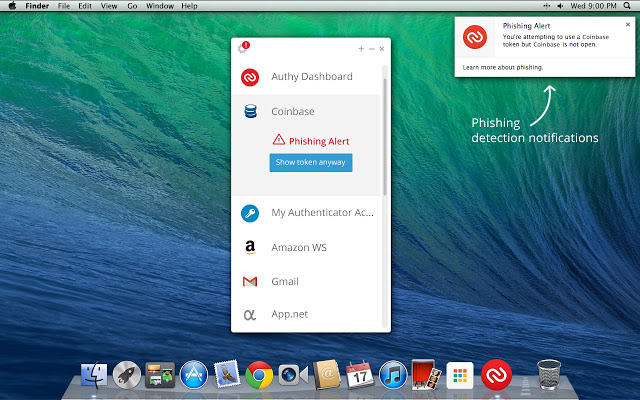Open the Help menu
640x400 pixels.
[x=189, y=6]
